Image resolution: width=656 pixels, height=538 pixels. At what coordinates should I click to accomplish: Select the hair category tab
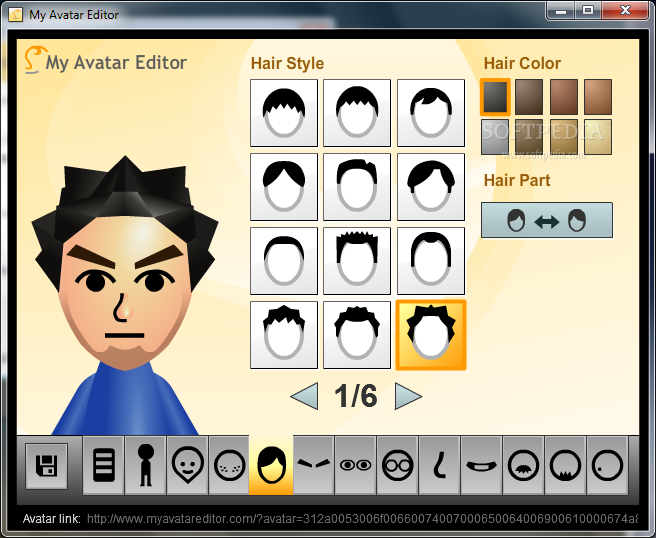[x=271, y=465]
